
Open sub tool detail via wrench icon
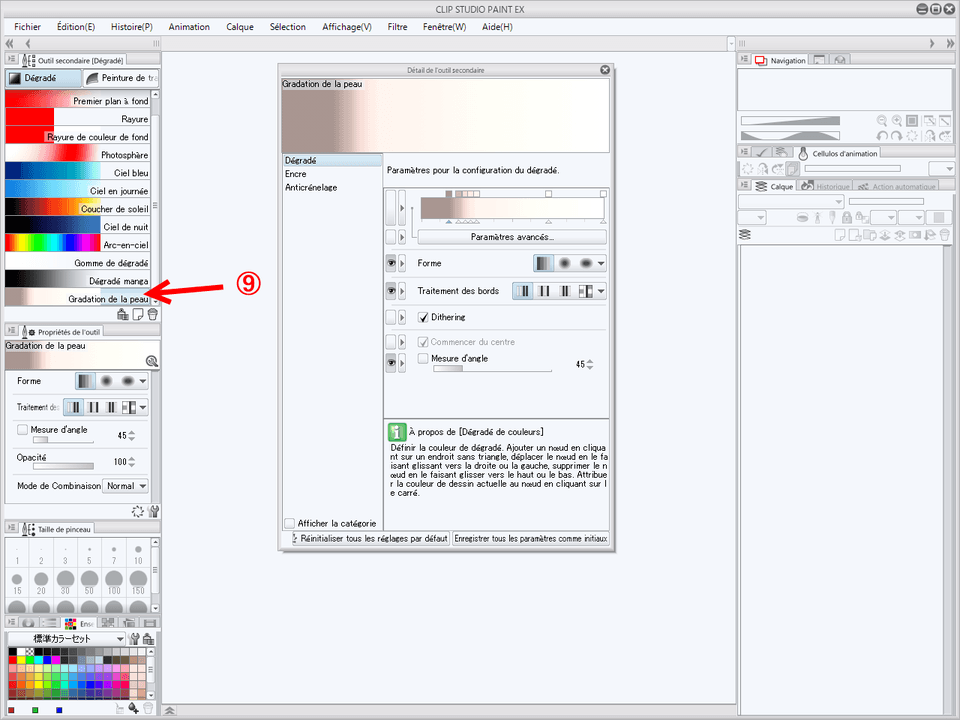(x=154, y=511)
